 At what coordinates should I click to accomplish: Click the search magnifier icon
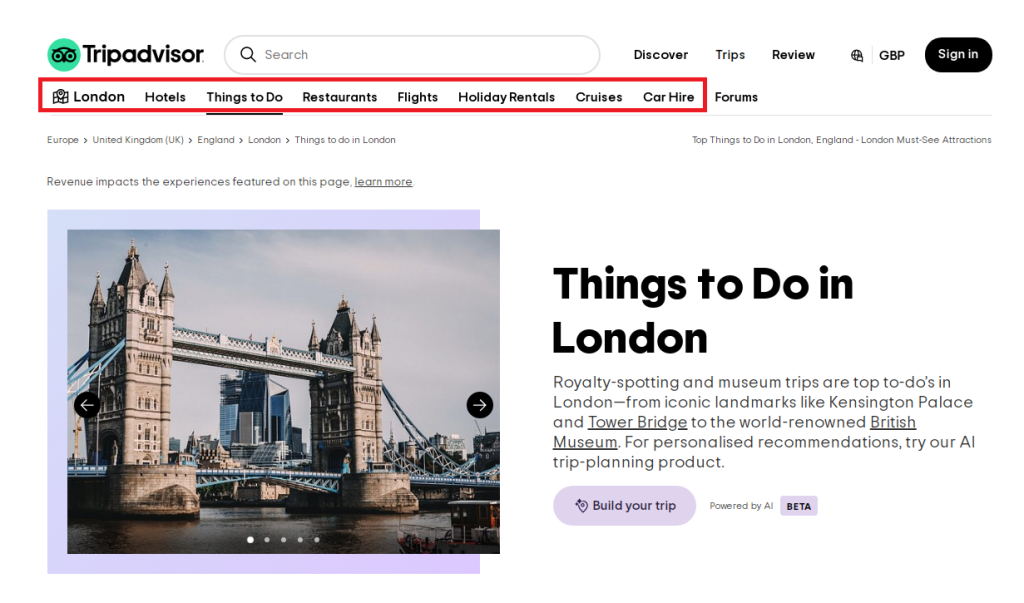point(248,54)
